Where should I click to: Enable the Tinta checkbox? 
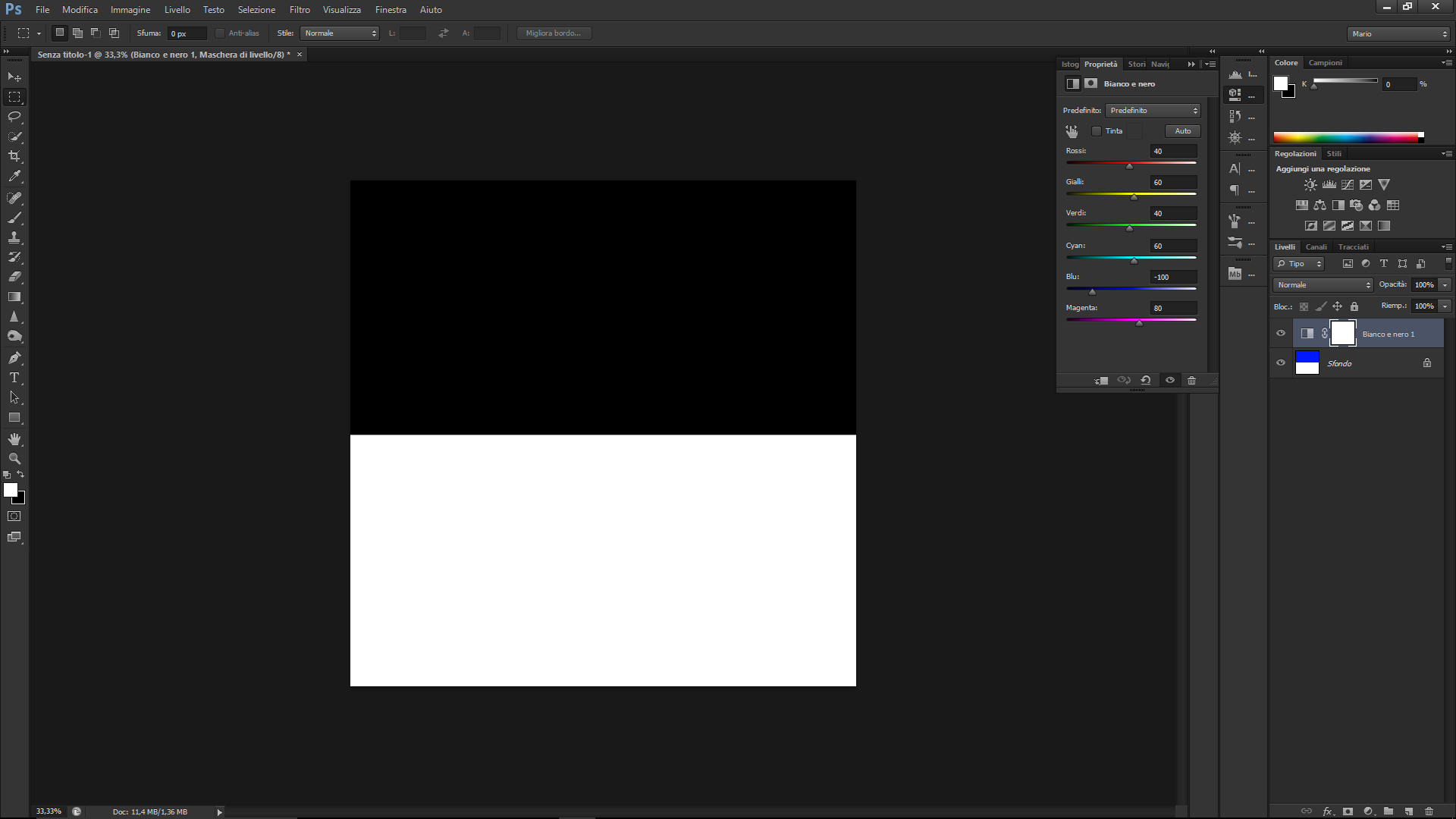[x=1097, y=130]
